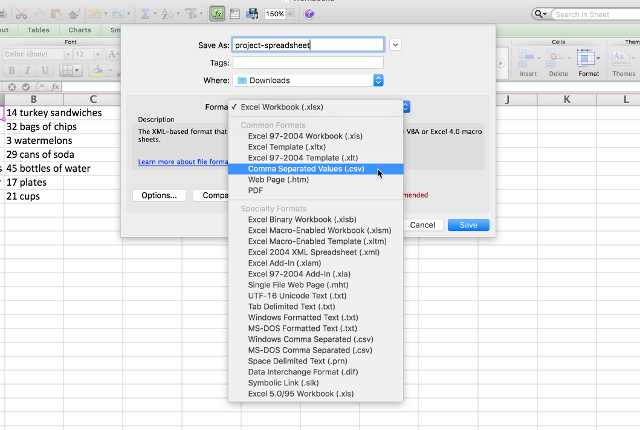Choose Web Page (.htm) format
This screenshot has width=640, height=430.
pos(316,180)
